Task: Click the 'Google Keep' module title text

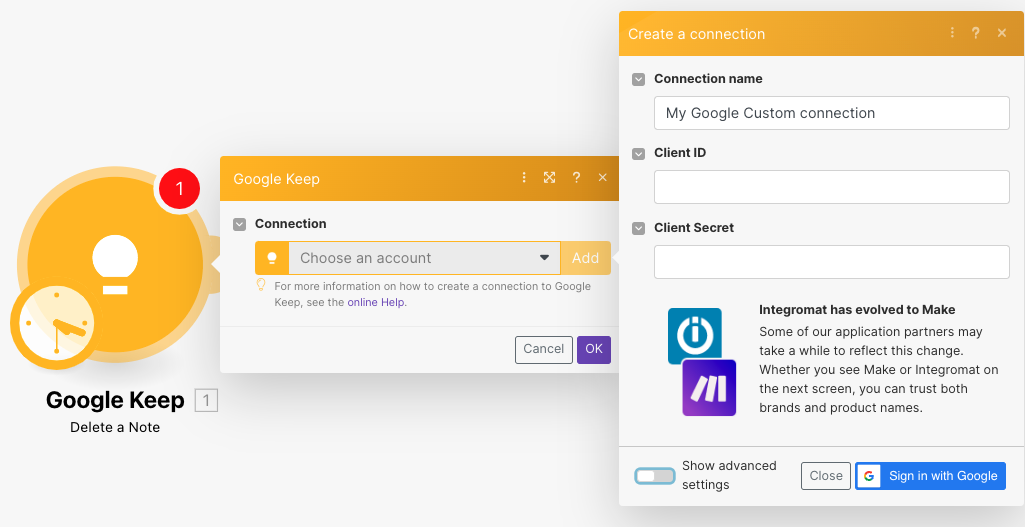Action: [x=115, y=400]
